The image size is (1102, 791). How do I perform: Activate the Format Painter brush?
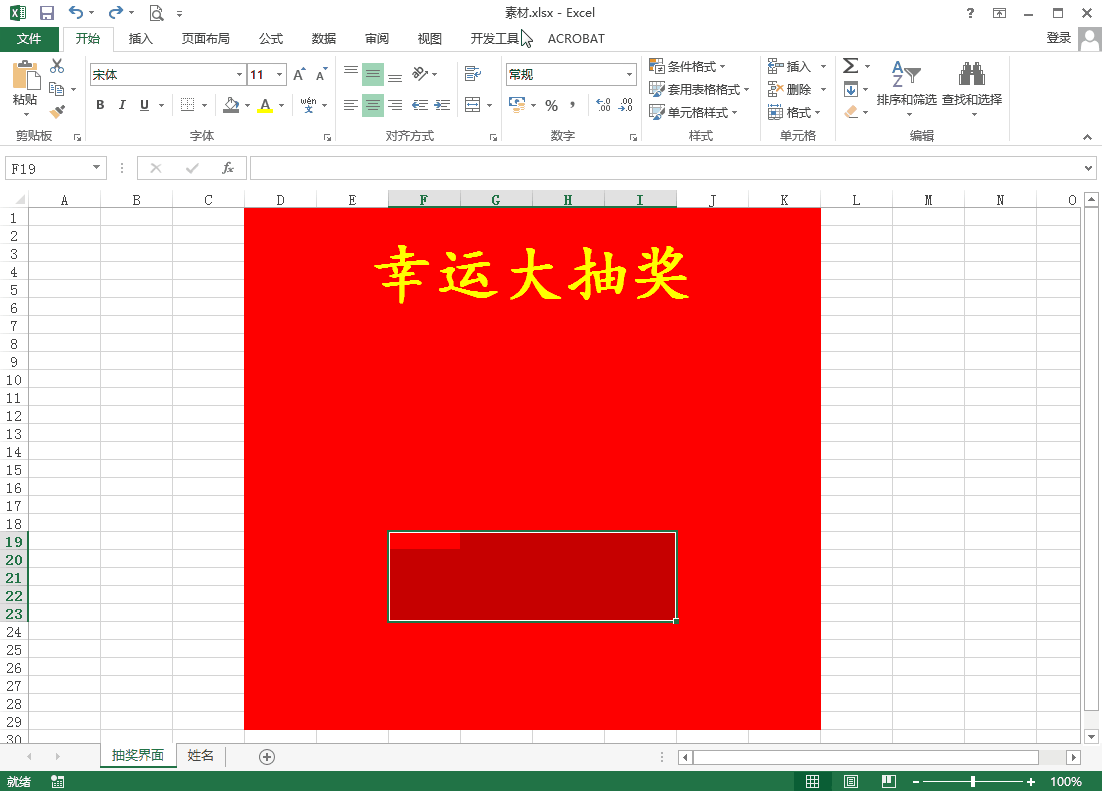[57, 112]
